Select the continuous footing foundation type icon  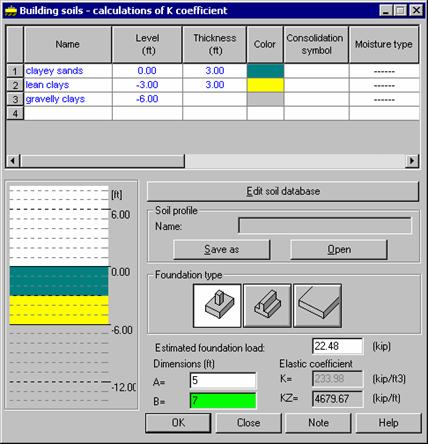click(267, 306)
